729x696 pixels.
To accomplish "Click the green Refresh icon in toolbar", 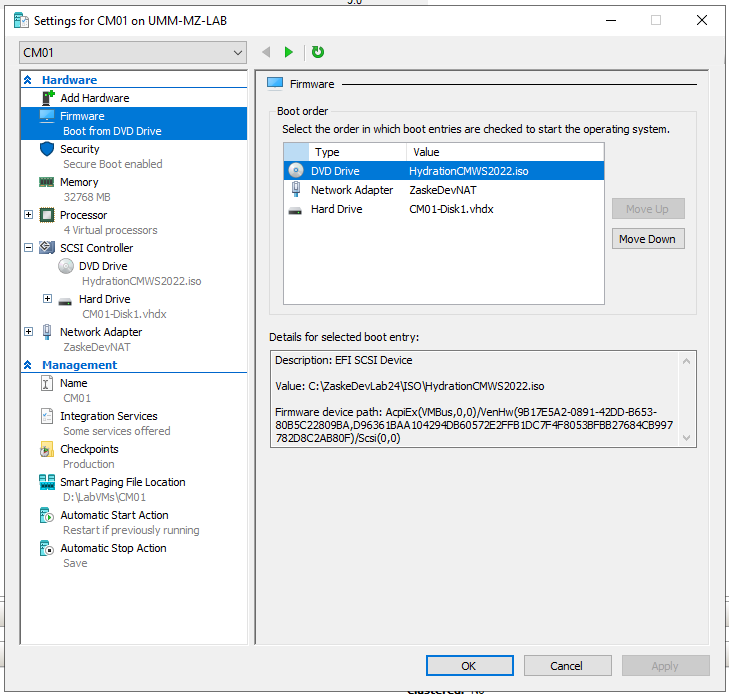I will [x=318, y=52].
